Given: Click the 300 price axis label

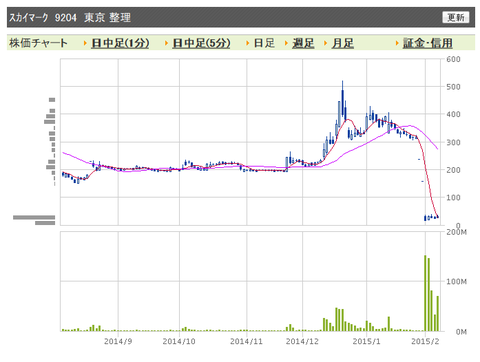Looking at the screenshot, I should pos(453,142).
